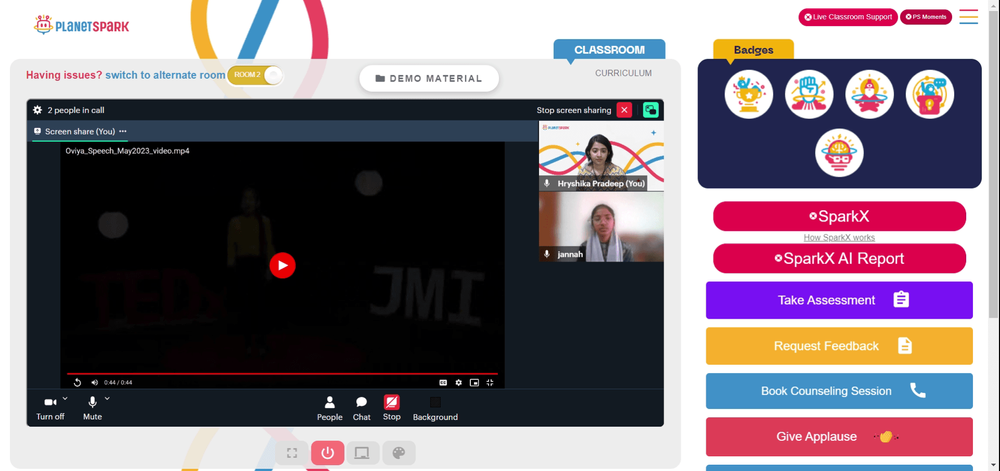The height and width of the screenshot is (471, 1000).
Task: Exit full screen in video player
Action: tap(490, 382)
